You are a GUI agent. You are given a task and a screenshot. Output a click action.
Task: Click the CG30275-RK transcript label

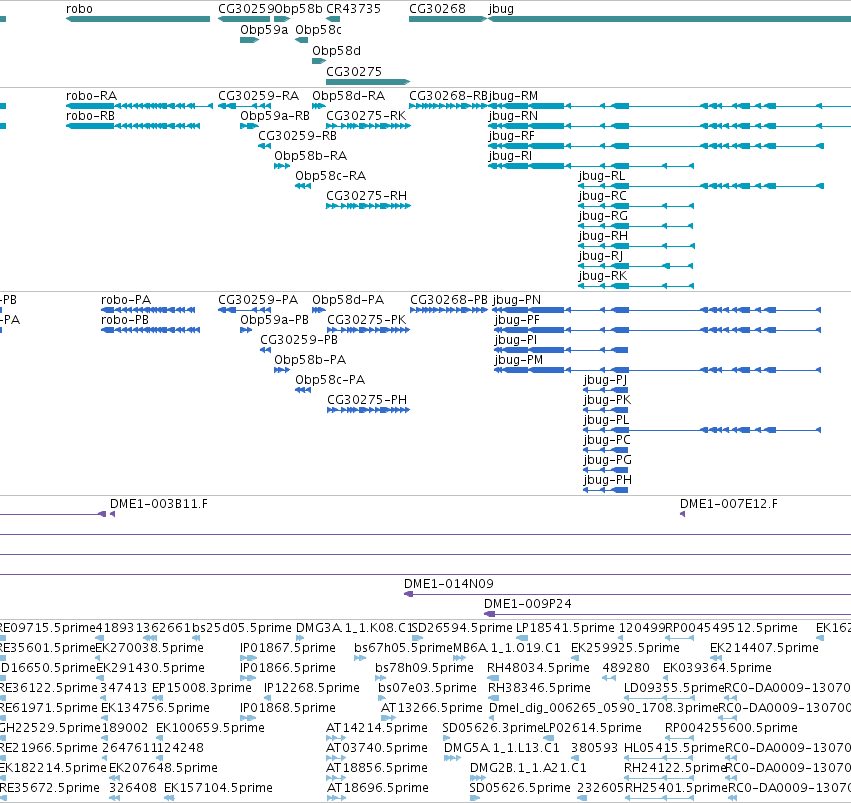point(366,116)
